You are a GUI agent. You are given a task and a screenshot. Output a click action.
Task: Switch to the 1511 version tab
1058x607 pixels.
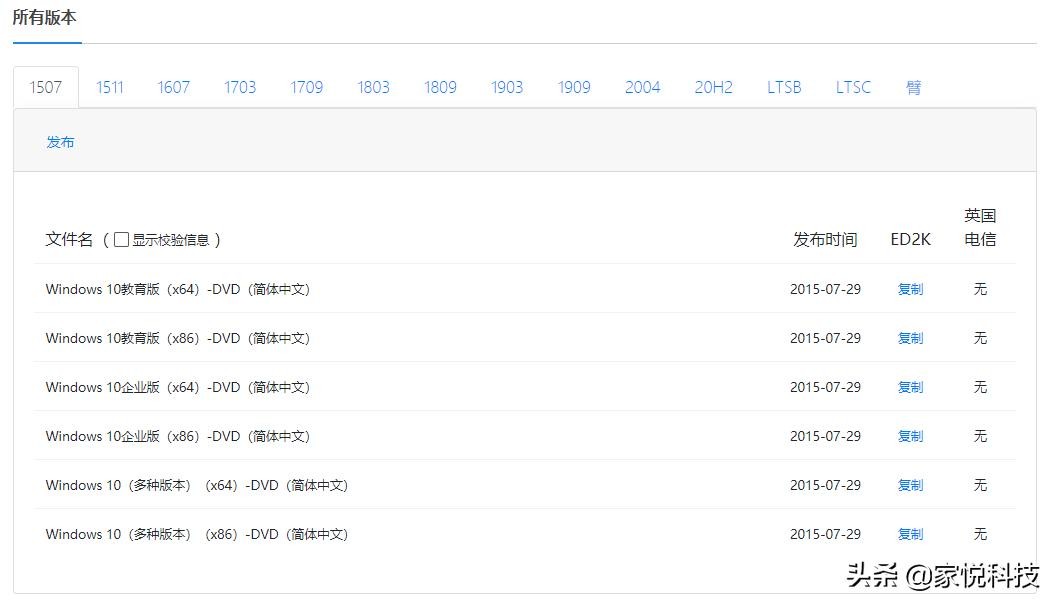point(110,87)
